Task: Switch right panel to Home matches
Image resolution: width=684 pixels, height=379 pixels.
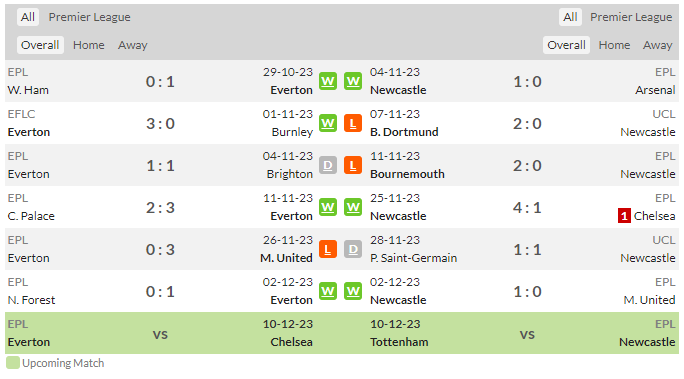Action: click(614, 45)
